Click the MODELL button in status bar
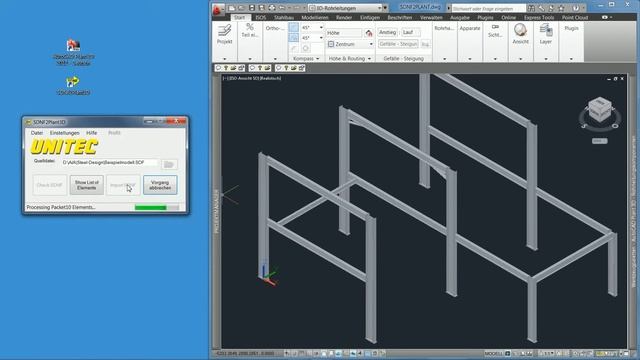Screen dimensions: 640x360 pyautogui.click(x=494, y=353)
